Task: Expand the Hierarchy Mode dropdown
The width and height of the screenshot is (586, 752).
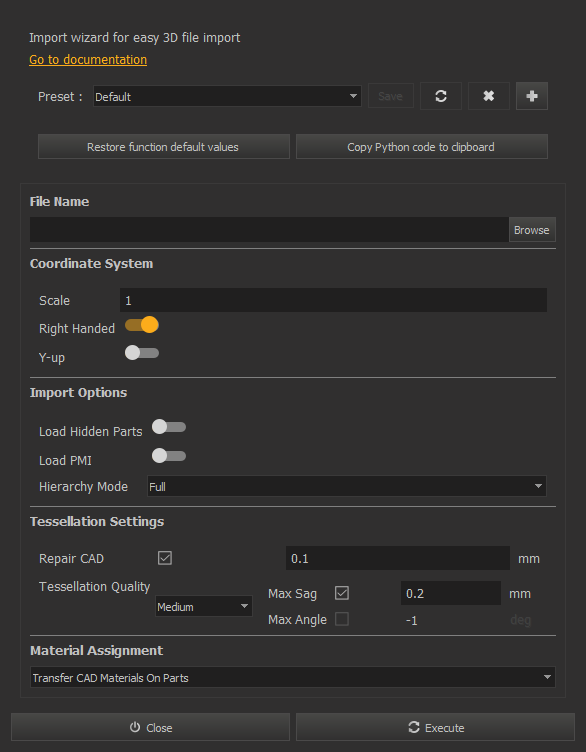Action: [346, 486]
